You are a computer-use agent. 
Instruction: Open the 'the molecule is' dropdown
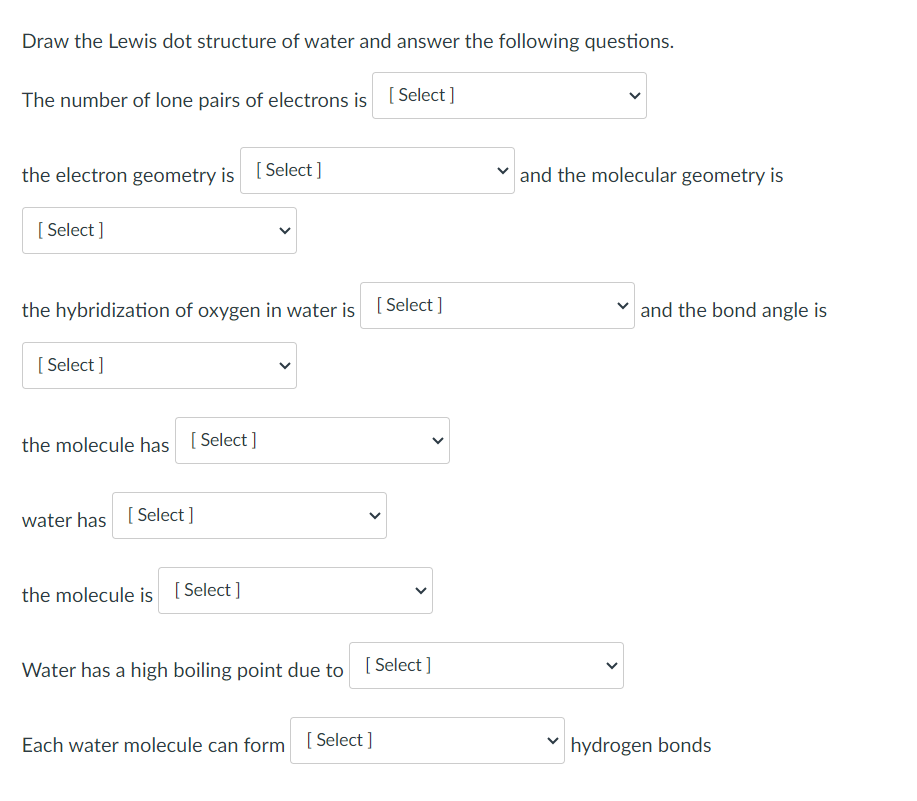(295, 591)
